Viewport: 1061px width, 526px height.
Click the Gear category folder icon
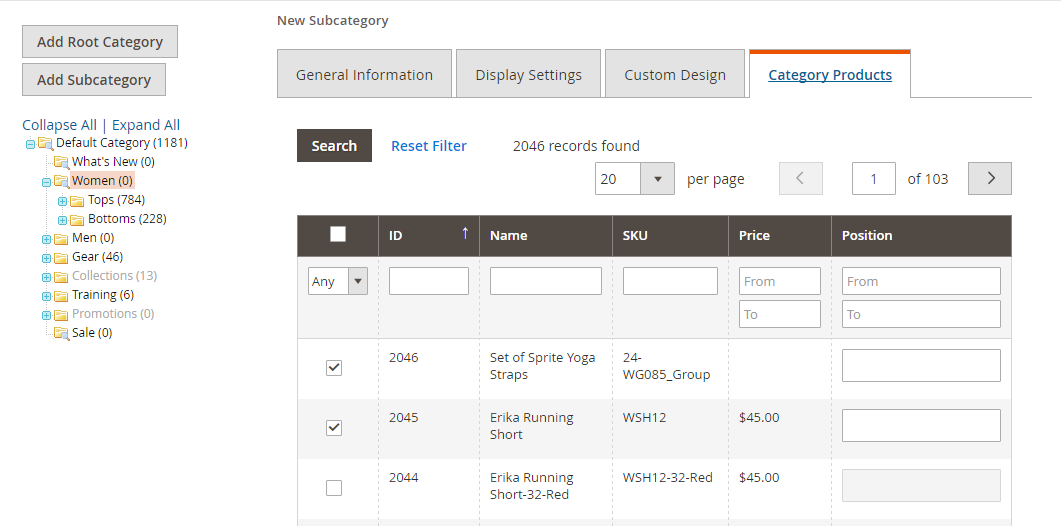[x=61, y=258]
